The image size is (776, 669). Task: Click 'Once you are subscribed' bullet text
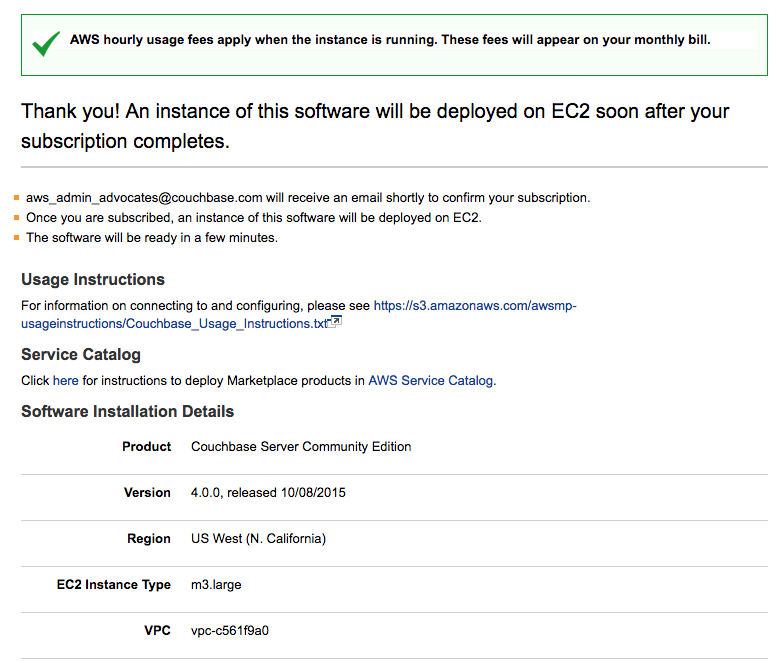coord(254,218)
